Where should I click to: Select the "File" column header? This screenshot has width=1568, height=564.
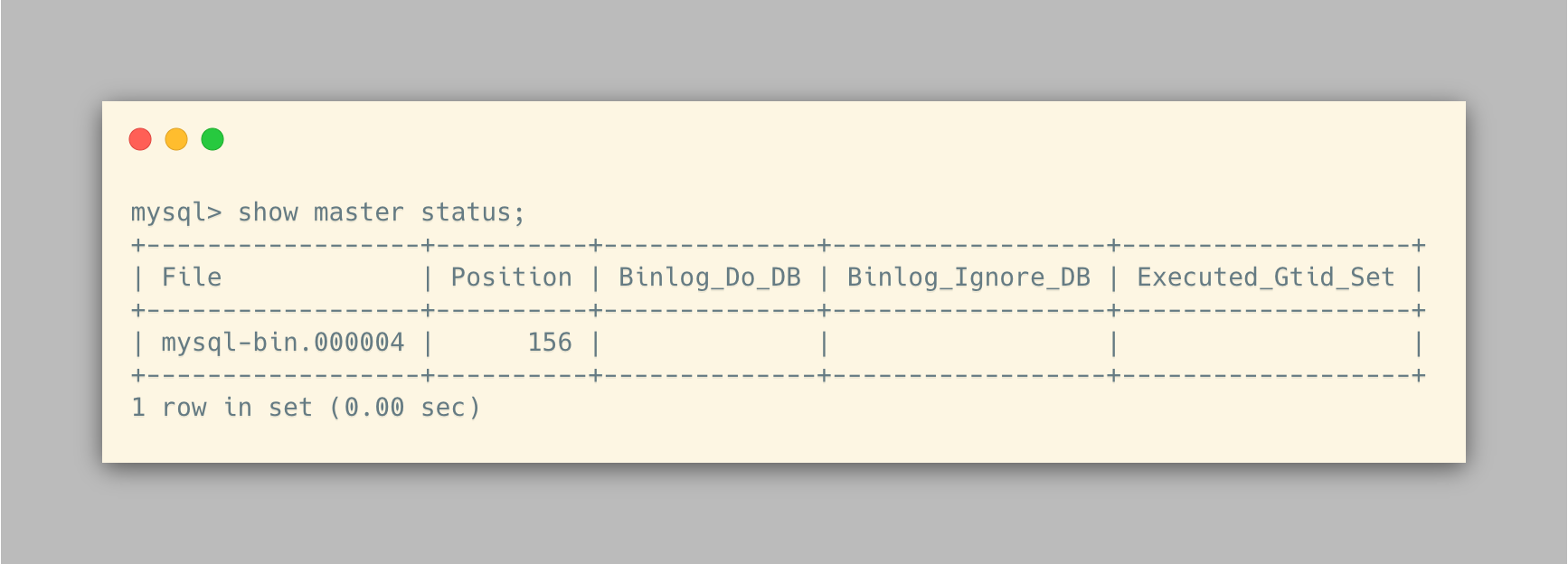click(x=192, y=277)
